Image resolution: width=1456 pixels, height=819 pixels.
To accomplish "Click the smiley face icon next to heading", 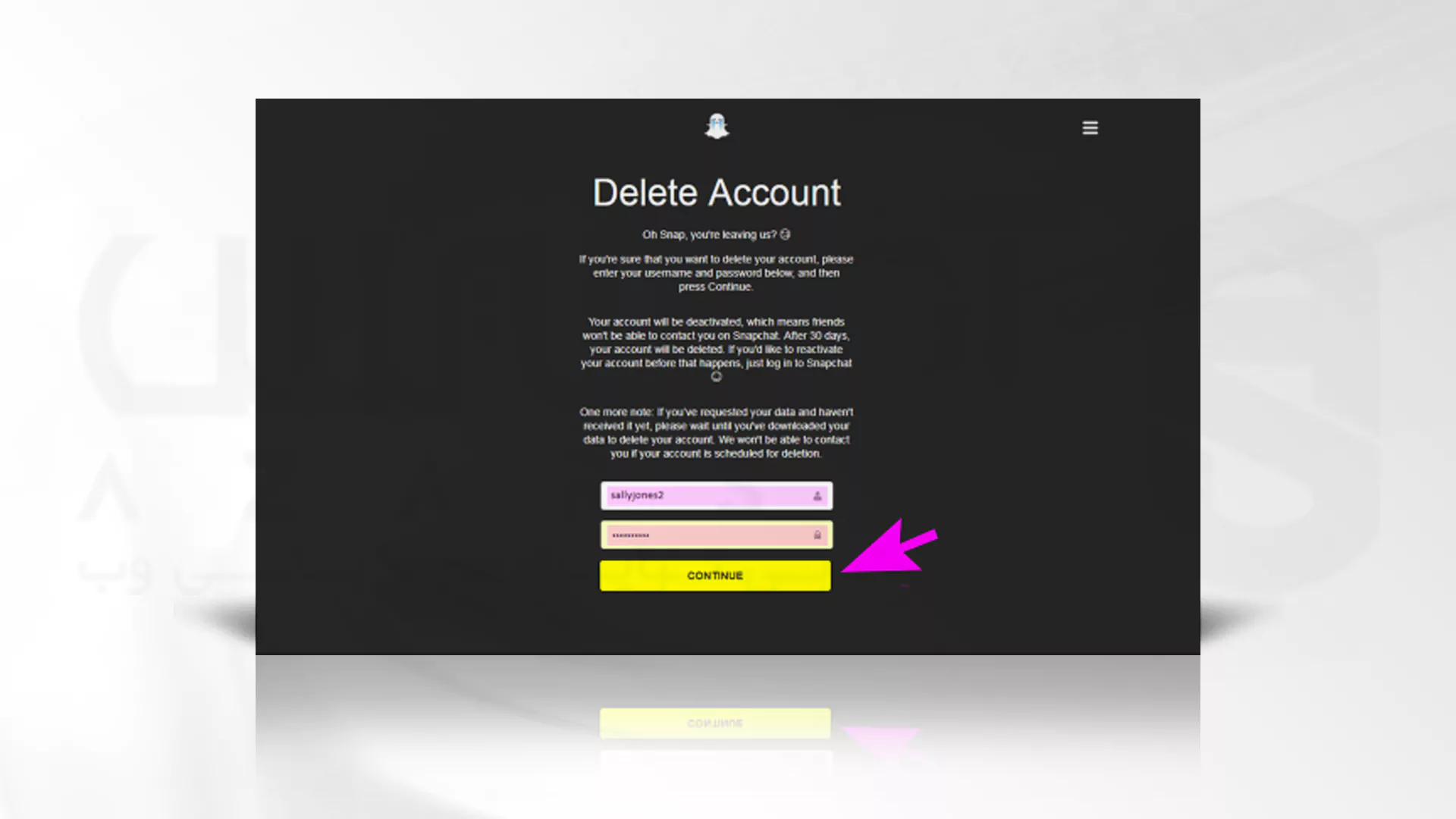I will point(786,233).
